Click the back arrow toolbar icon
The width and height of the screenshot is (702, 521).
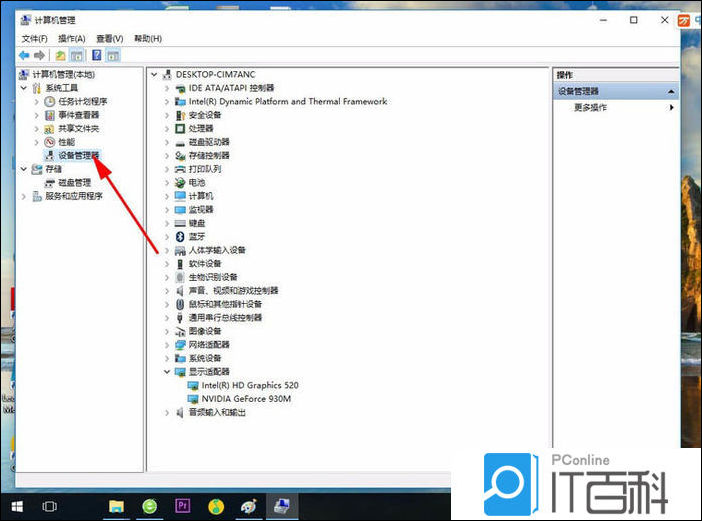click(24, 56)
